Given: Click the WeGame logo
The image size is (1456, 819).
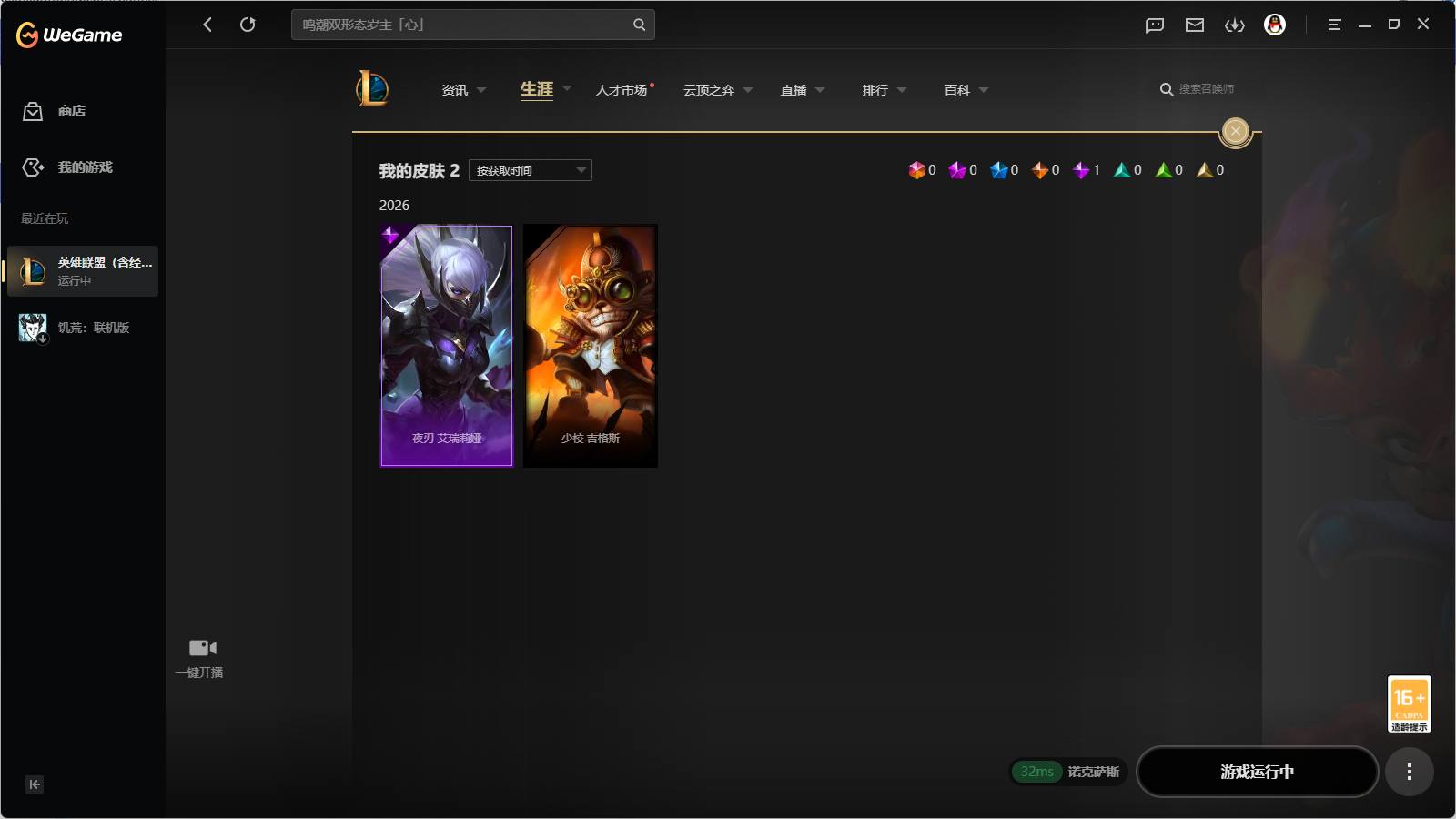Looking at the screenshot, I should point(69,35).
